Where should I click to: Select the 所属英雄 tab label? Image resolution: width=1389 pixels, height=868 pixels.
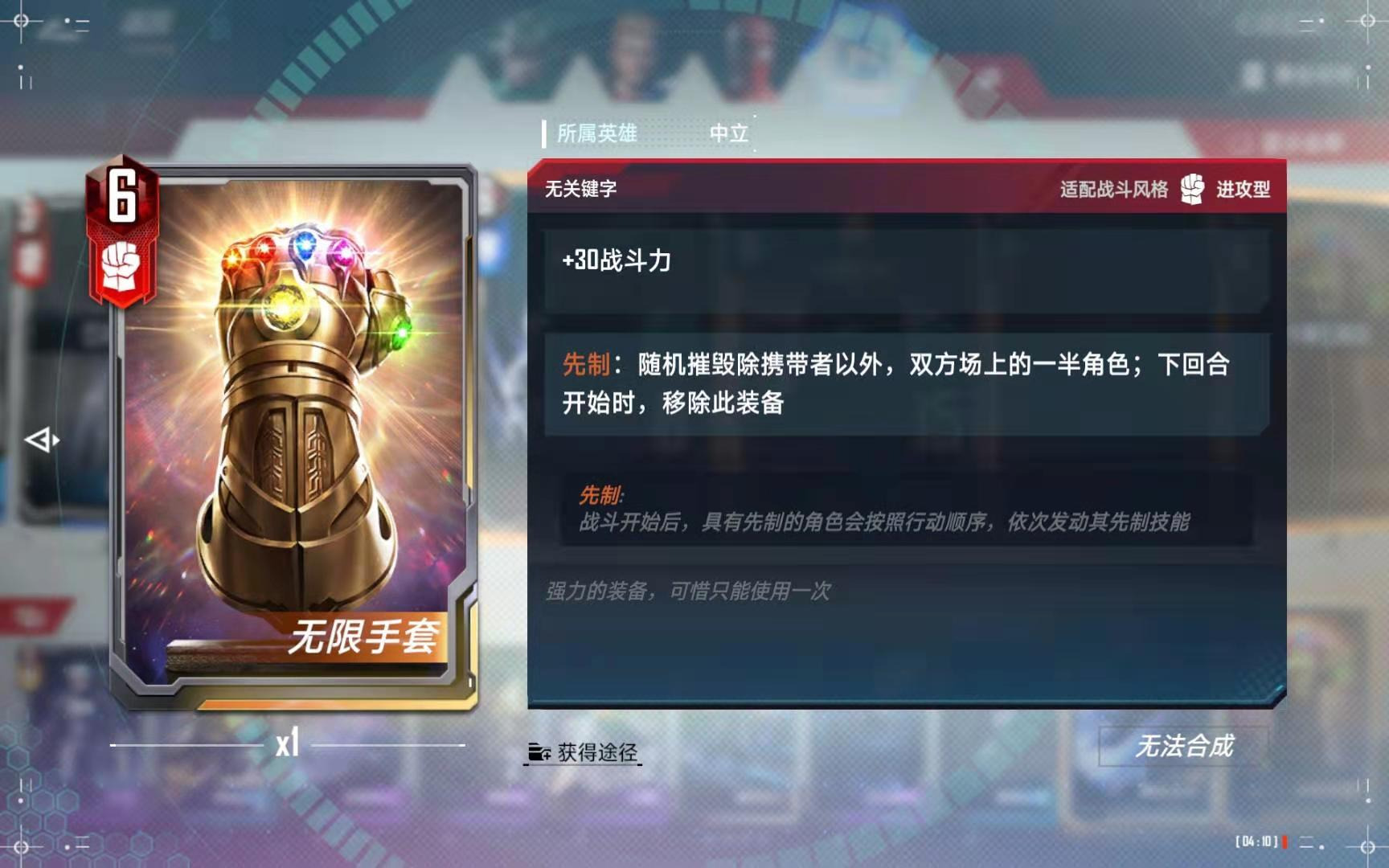596,133
